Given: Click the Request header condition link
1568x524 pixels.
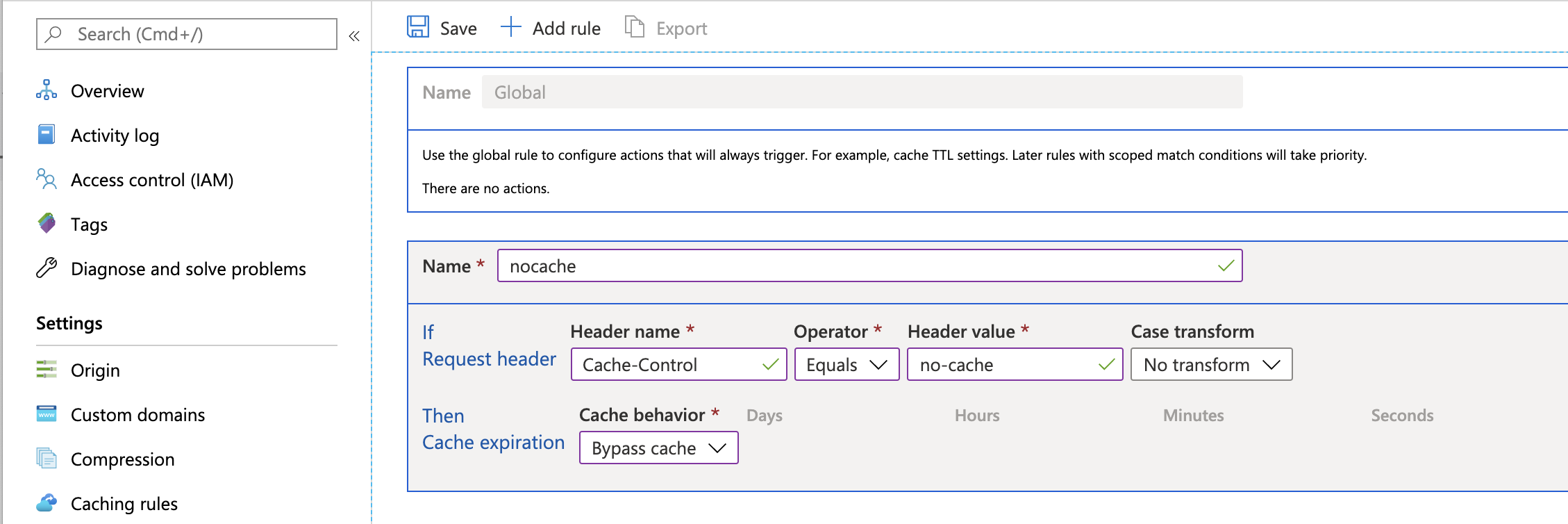Looking at the screenshot, I should [490, 359].
